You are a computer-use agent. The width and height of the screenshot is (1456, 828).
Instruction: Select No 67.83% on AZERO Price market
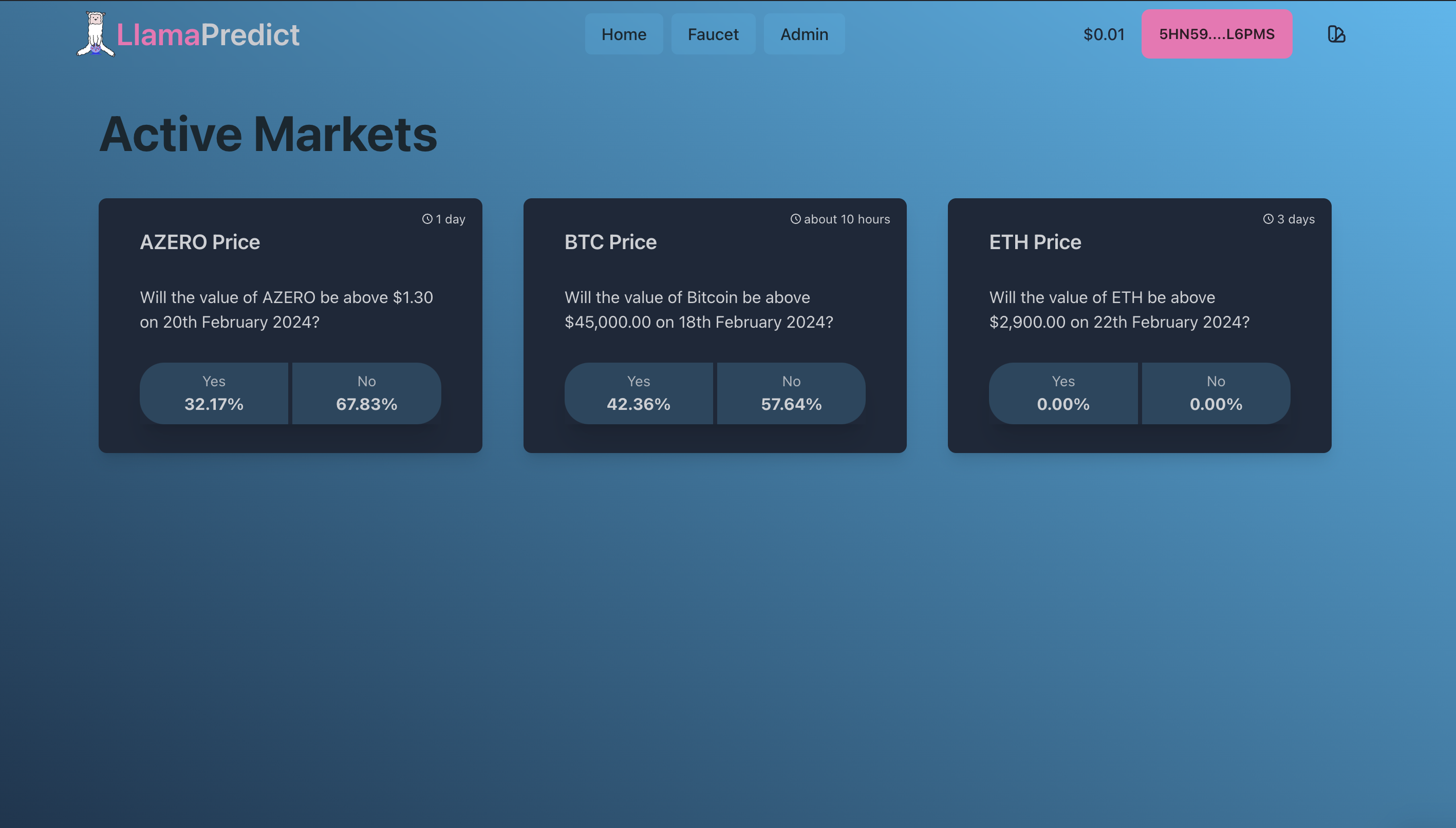366,393
